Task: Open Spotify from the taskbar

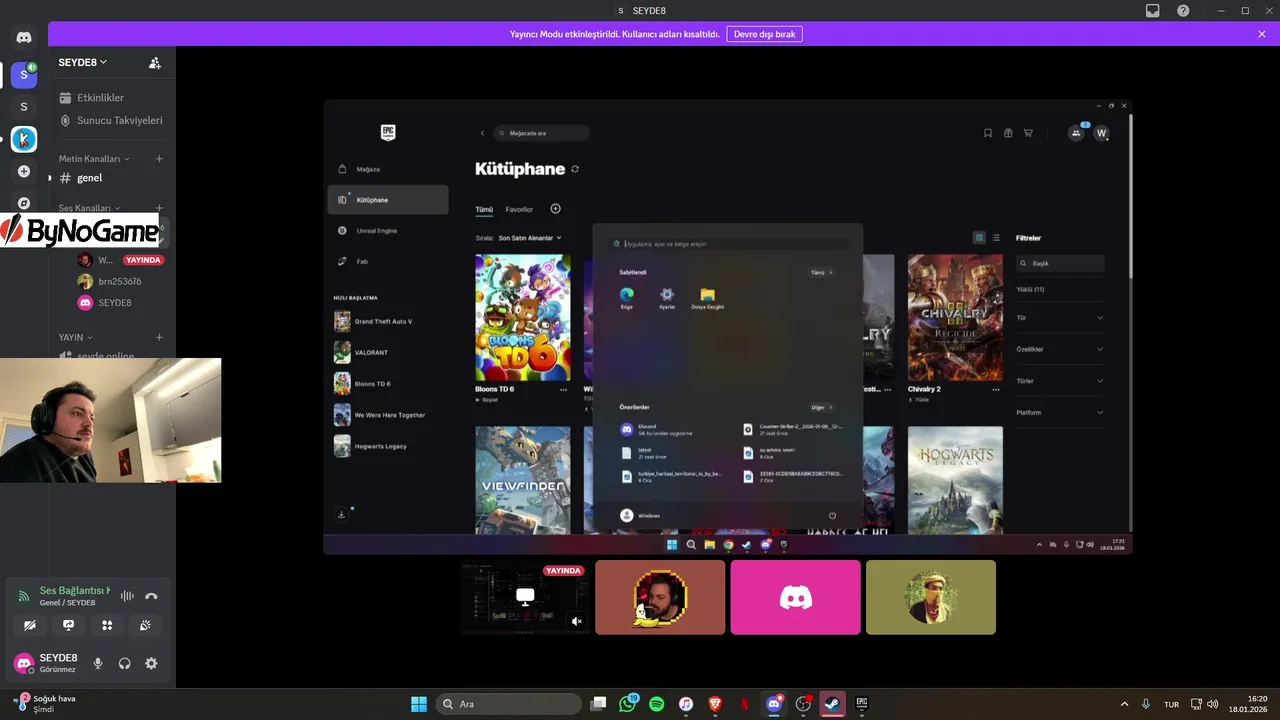Action: point(657,704)
